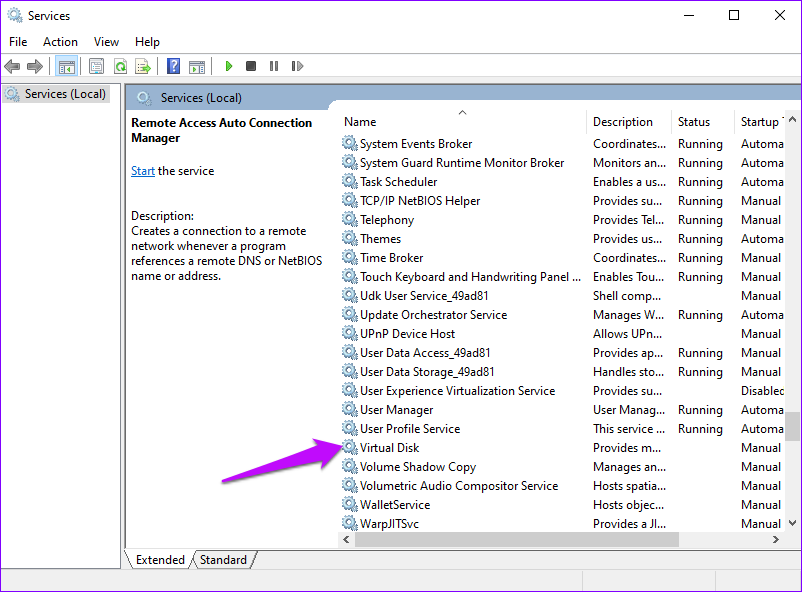Image resolution: width=802 pixels, height=592 pixels.
Task: Toggle the Show/Hide Action Pane icon
Action: pyautogui.click(x=197, y=67)
